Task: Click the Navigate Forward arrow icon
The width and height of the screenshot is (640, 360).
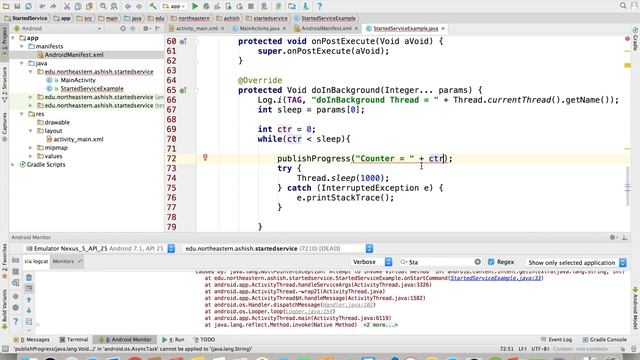Action: pyautogui.click(x=139, y=6)
